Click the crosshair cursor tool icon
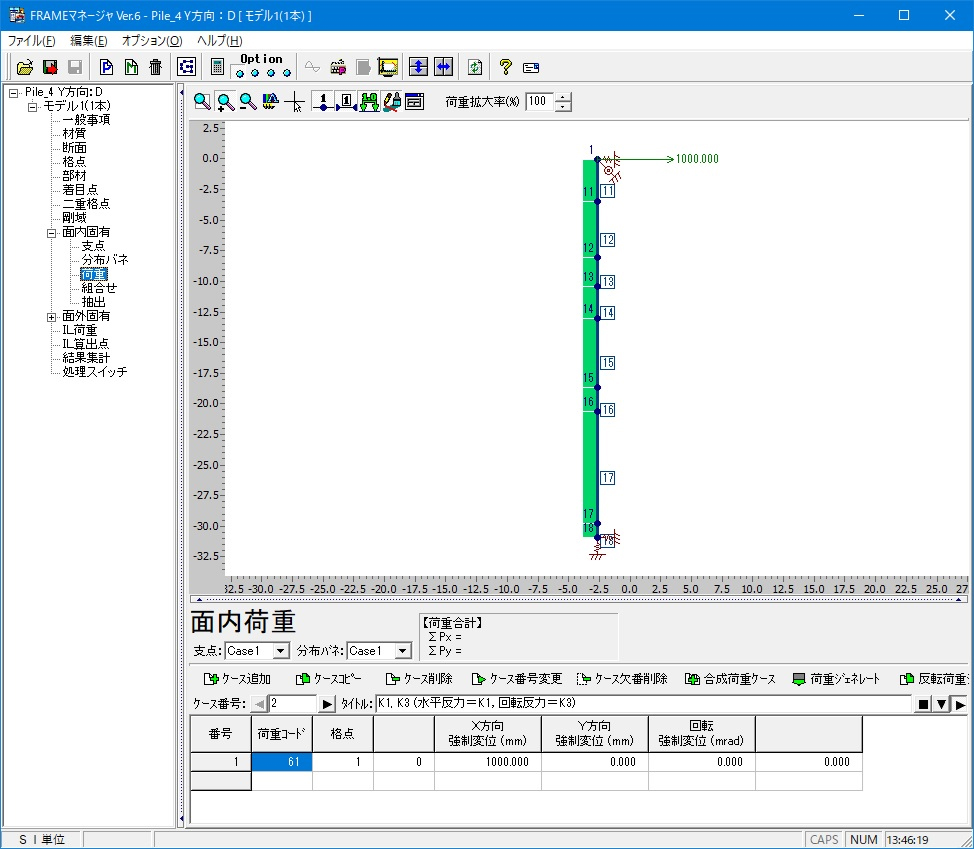This screenshot has height=849, width=974. coord(294,101)
